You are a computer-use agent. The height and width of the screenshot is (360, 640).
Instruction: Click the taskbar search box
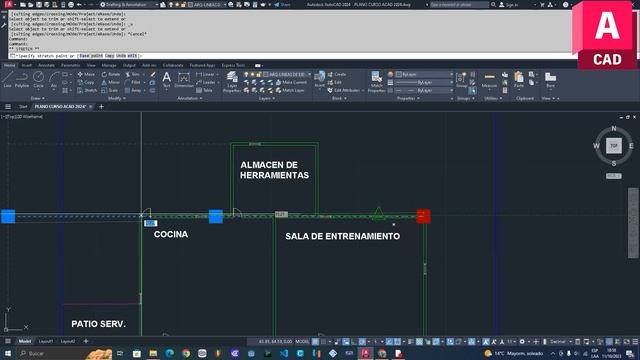tap(63, 353)
